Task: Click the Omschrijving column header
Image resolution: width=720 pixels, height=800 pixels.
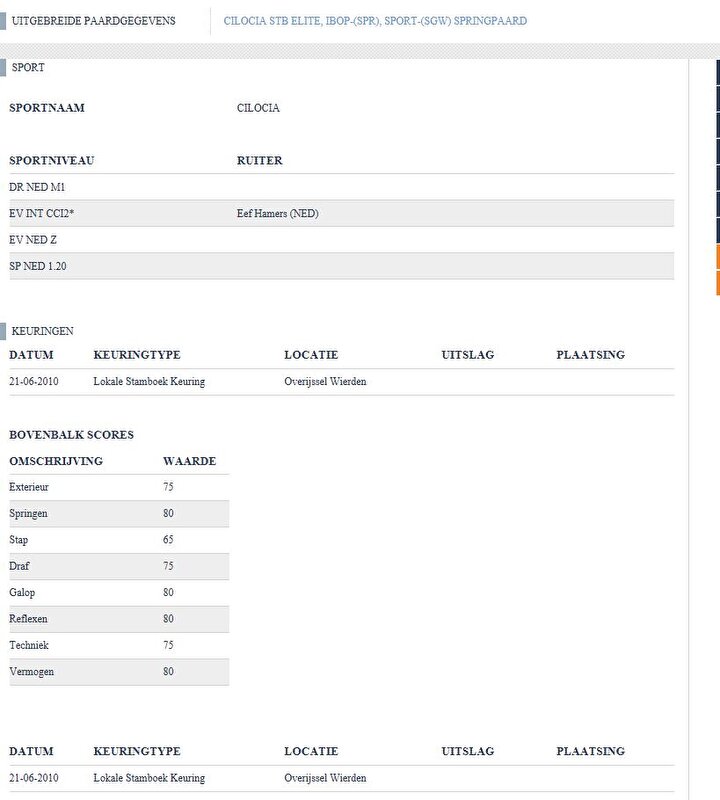Action: pos(56,461)
